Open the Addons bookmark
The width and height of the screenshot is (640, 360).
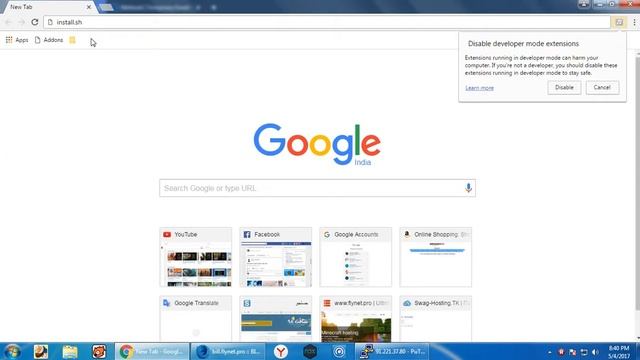[49, 40]
